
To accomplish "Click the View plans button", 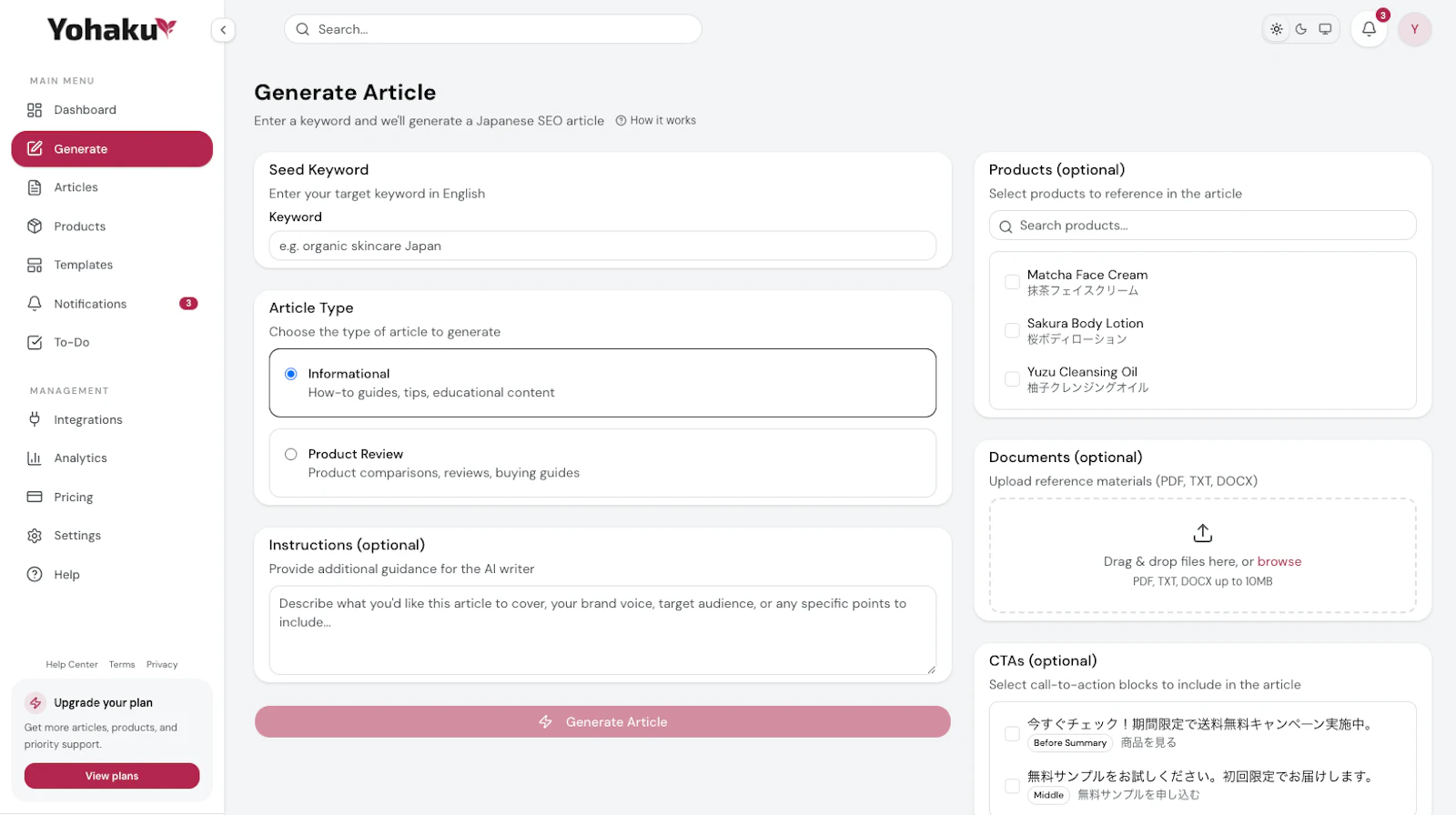I will pyautogui.click(x=112, y=776).
